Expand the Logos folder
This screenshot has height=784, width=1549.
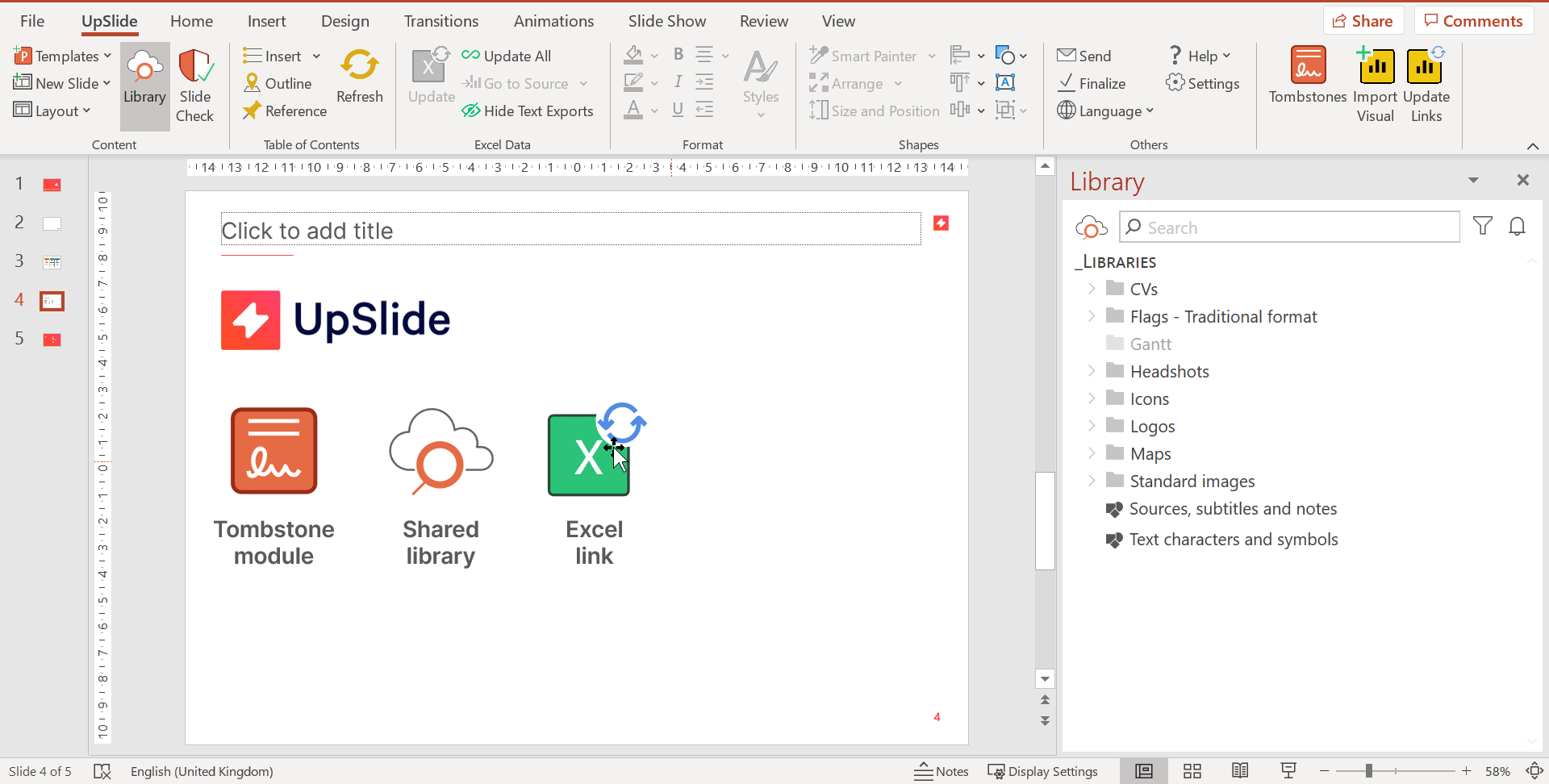[1091, 425]
